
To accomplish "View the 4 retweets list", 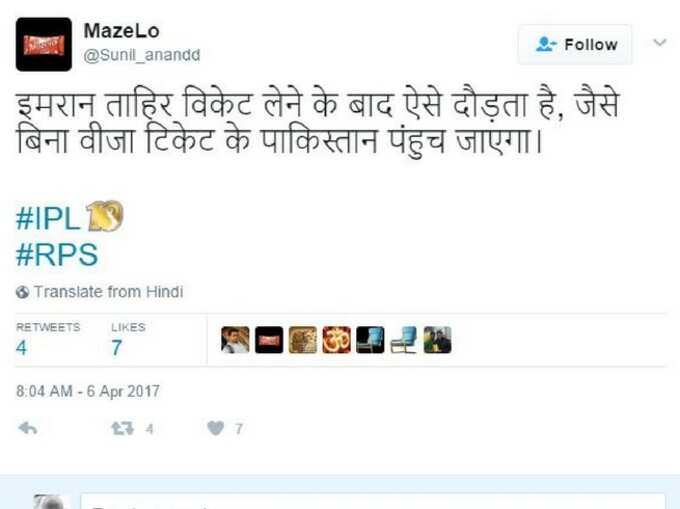I will pos(48,340).
